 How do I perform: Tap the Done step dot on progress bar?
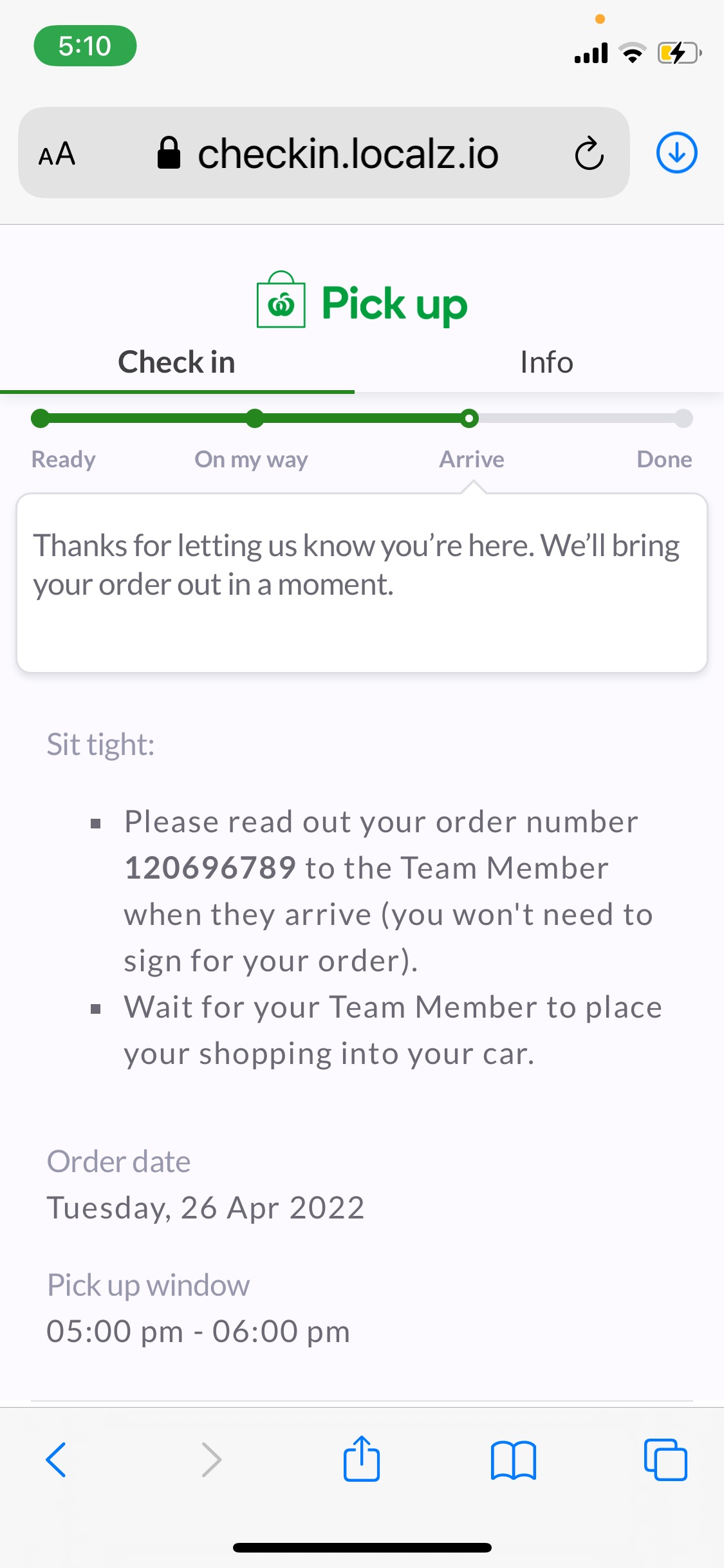(x=683, y=419)
